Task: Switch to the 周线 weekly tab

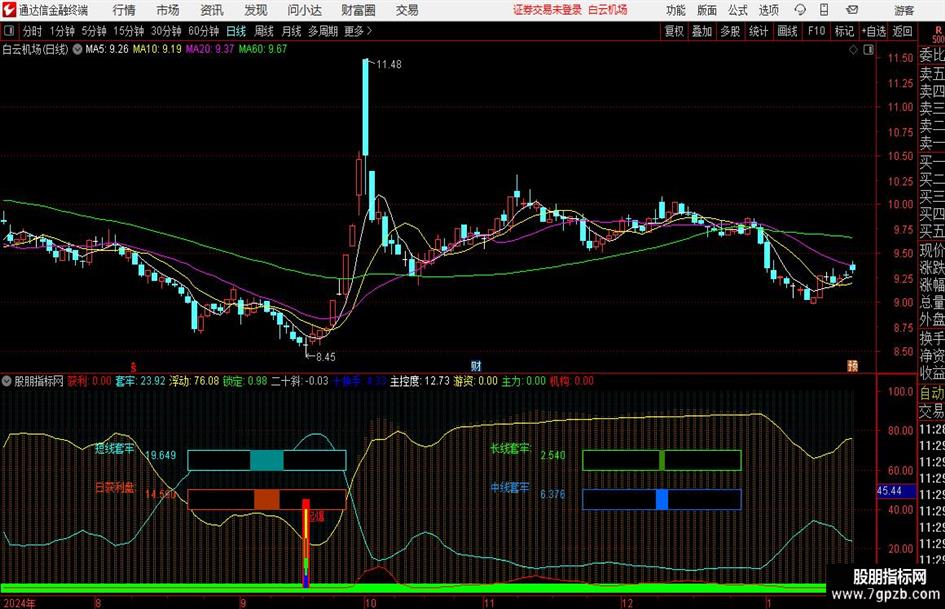Action: tap(264, 31)
